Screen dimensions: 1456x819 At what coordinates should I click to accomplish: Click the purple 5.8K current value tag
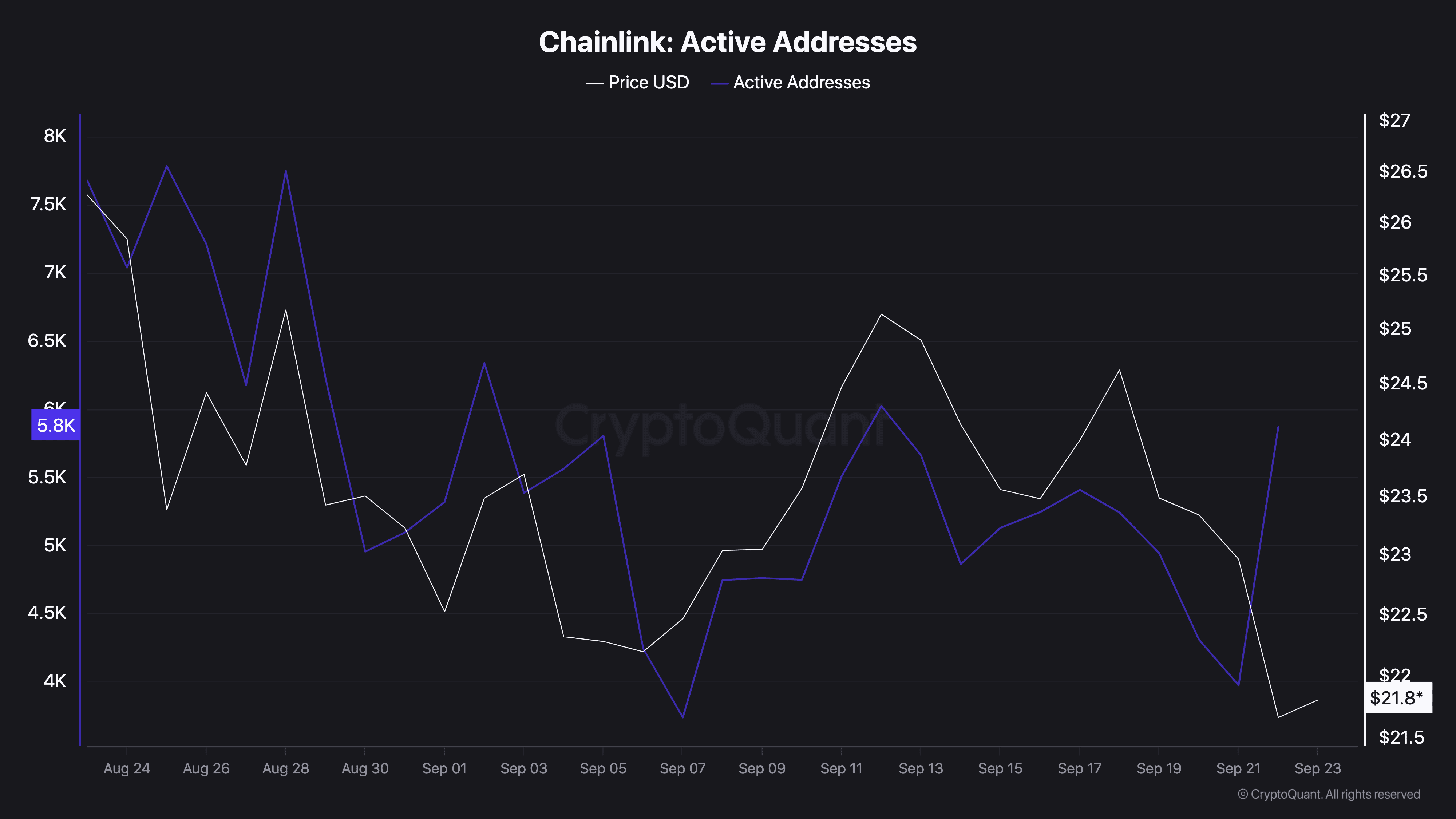point(56,425)
